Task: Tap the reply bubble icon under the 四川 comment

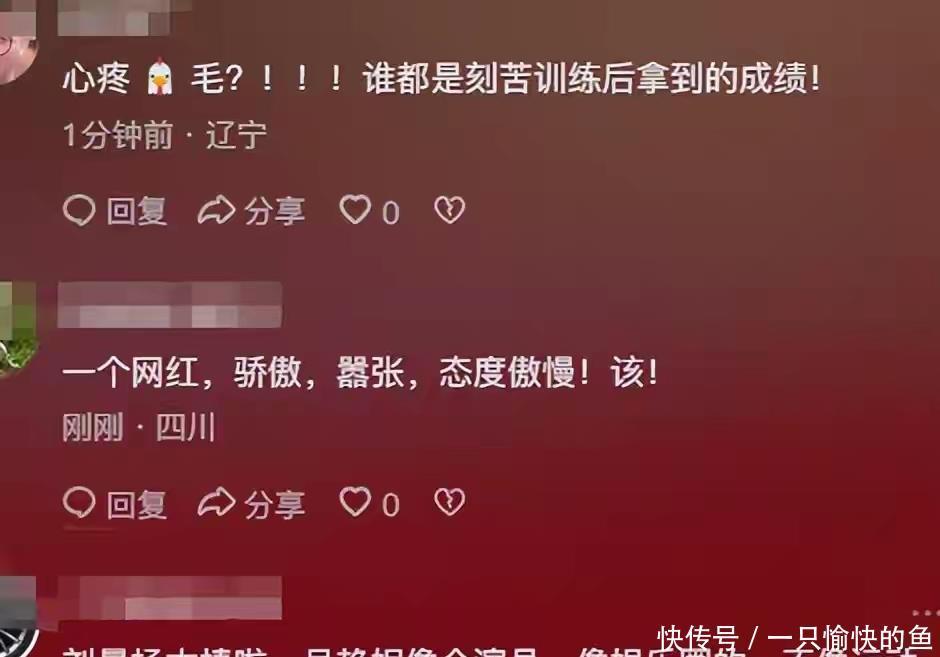Action: tap(79, 502)
